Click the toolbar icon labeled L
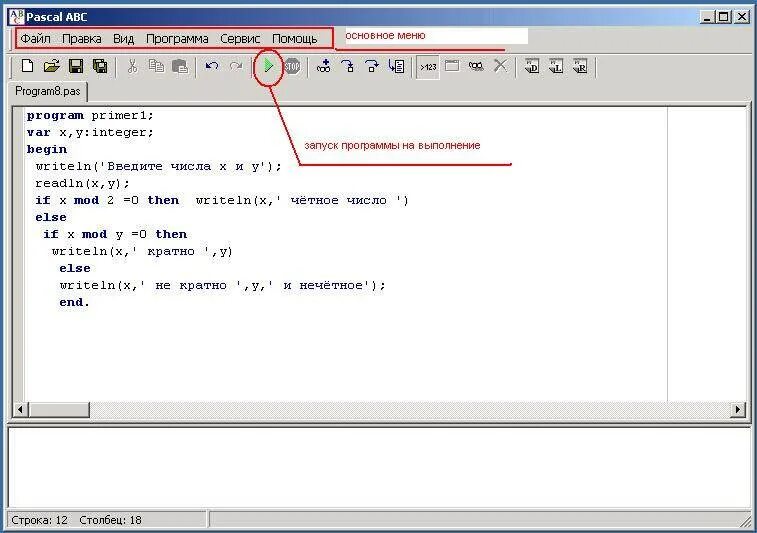757x533 pixels. point(556,66)
